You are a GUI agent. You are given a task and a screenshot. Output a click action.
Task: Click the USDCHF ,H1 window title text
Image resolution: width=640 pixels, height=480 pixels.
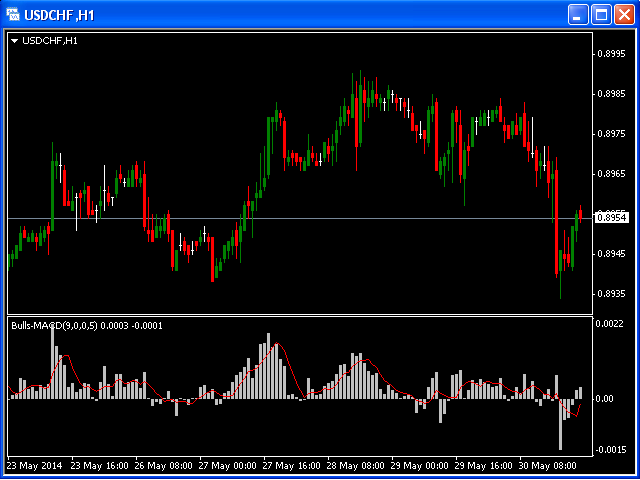coord(60,16)
